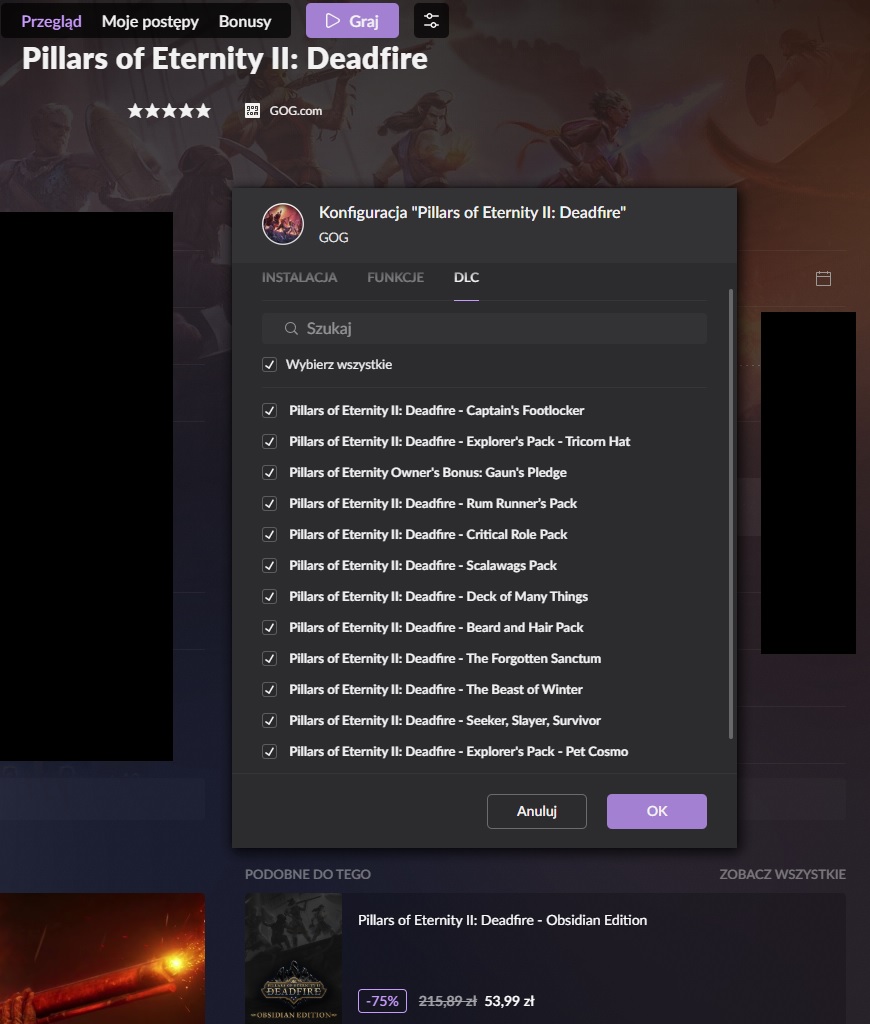Click the PODOBNE DO TEGO heading

(x=308, y=874)
